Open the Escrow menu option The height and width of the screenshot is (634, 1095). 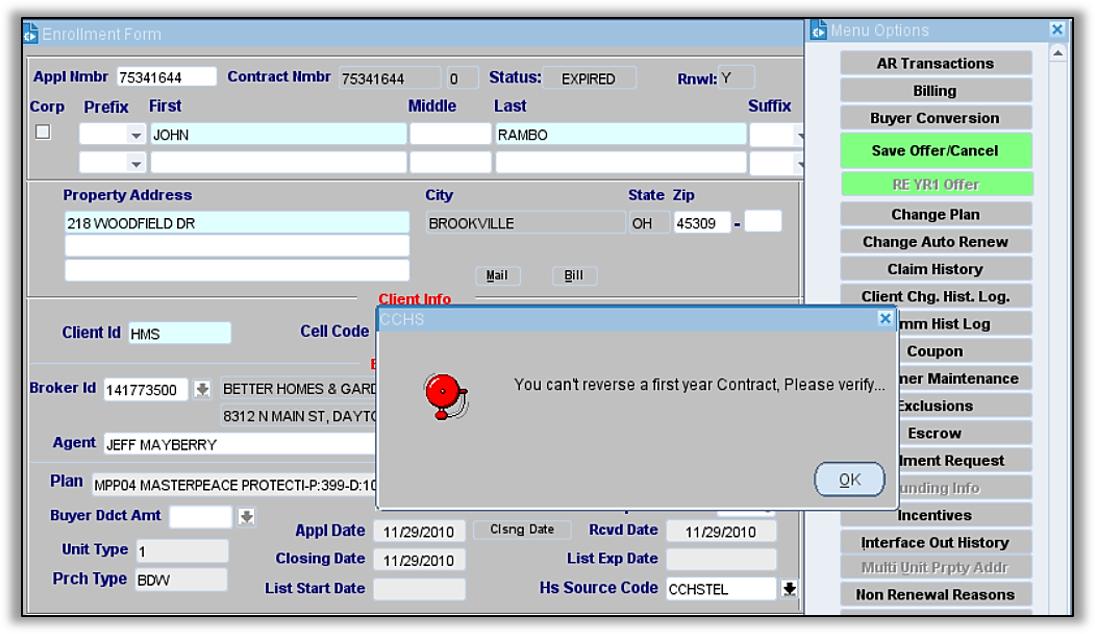pyautogui.click(x=964, y=433)
